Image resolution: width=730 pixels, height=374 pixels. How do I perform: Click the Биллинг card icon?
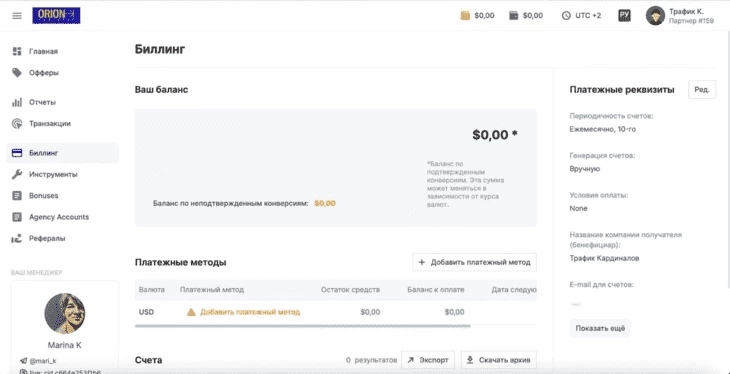pyautogui.click(x=17, y=153)
